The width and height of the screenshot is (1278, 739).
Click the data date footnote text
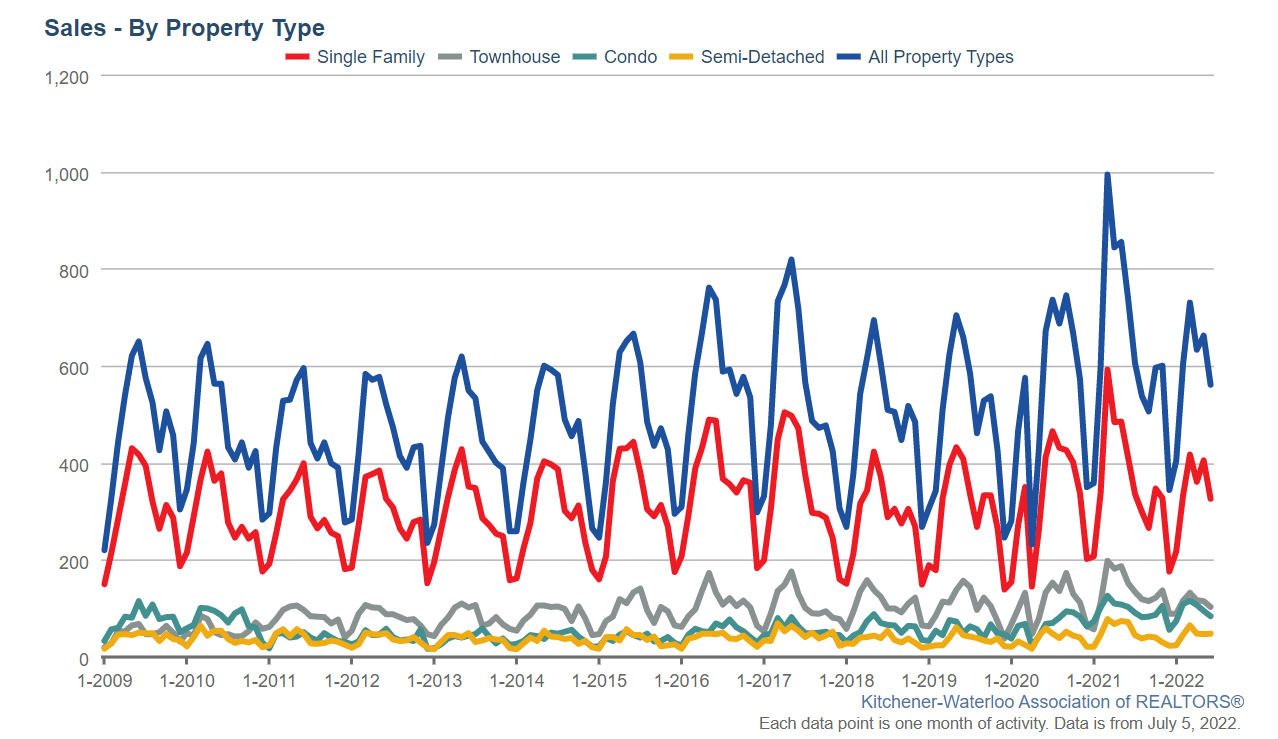click(x=1000, y=723)
